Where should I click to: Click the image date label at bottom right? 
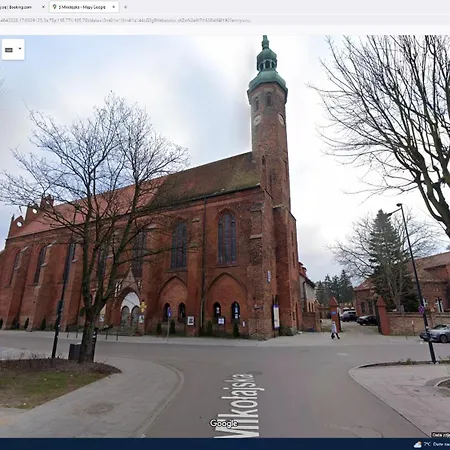point(440,435)
